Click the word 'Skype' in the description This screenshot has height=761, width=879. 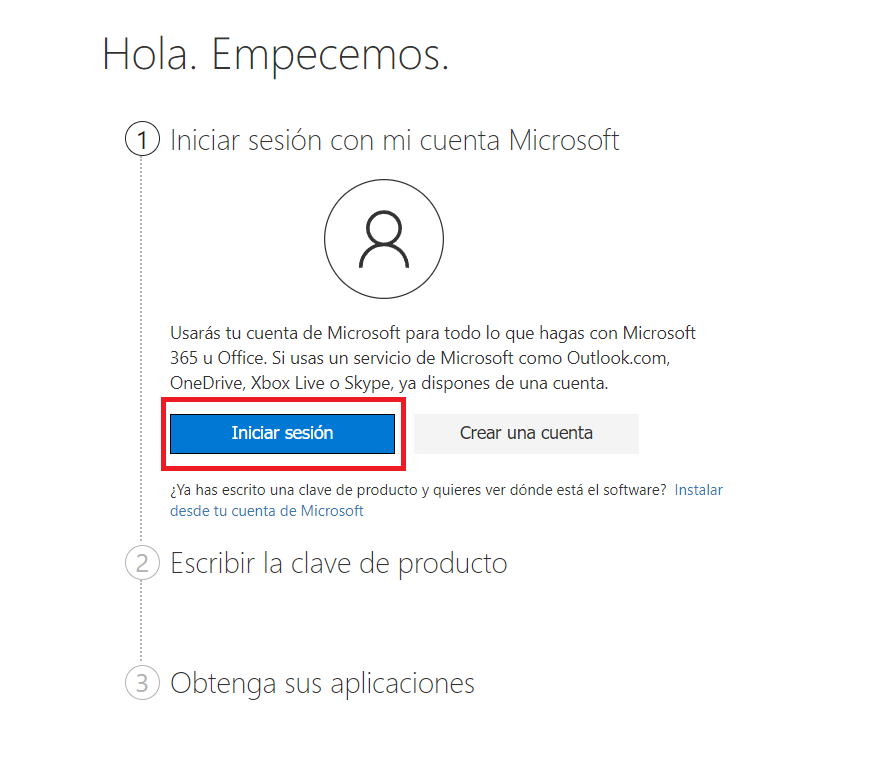coord(368,383)
